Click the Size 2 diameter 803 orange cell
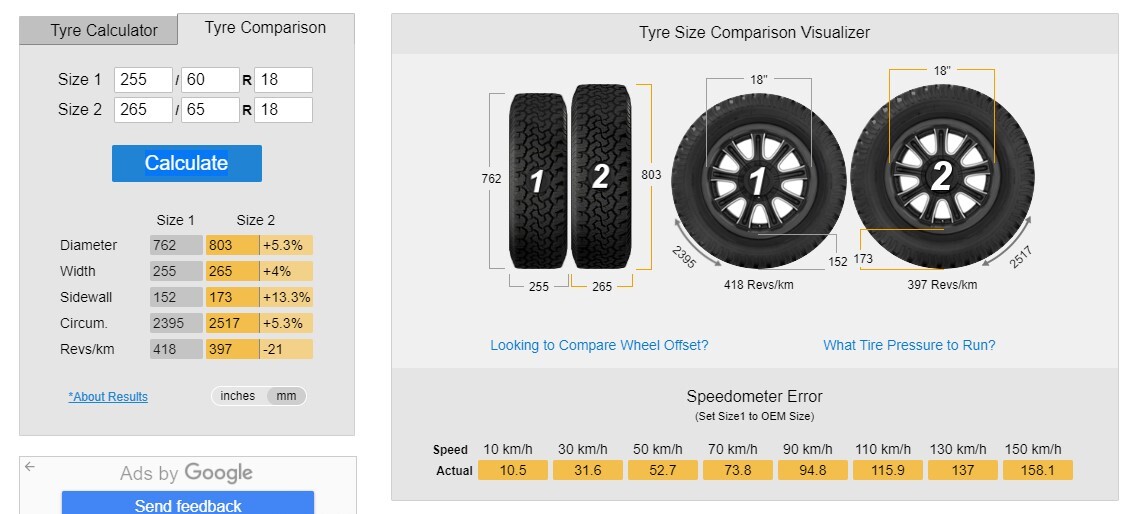The width and height of the screenshot is (1135, 514). point(232,245)
